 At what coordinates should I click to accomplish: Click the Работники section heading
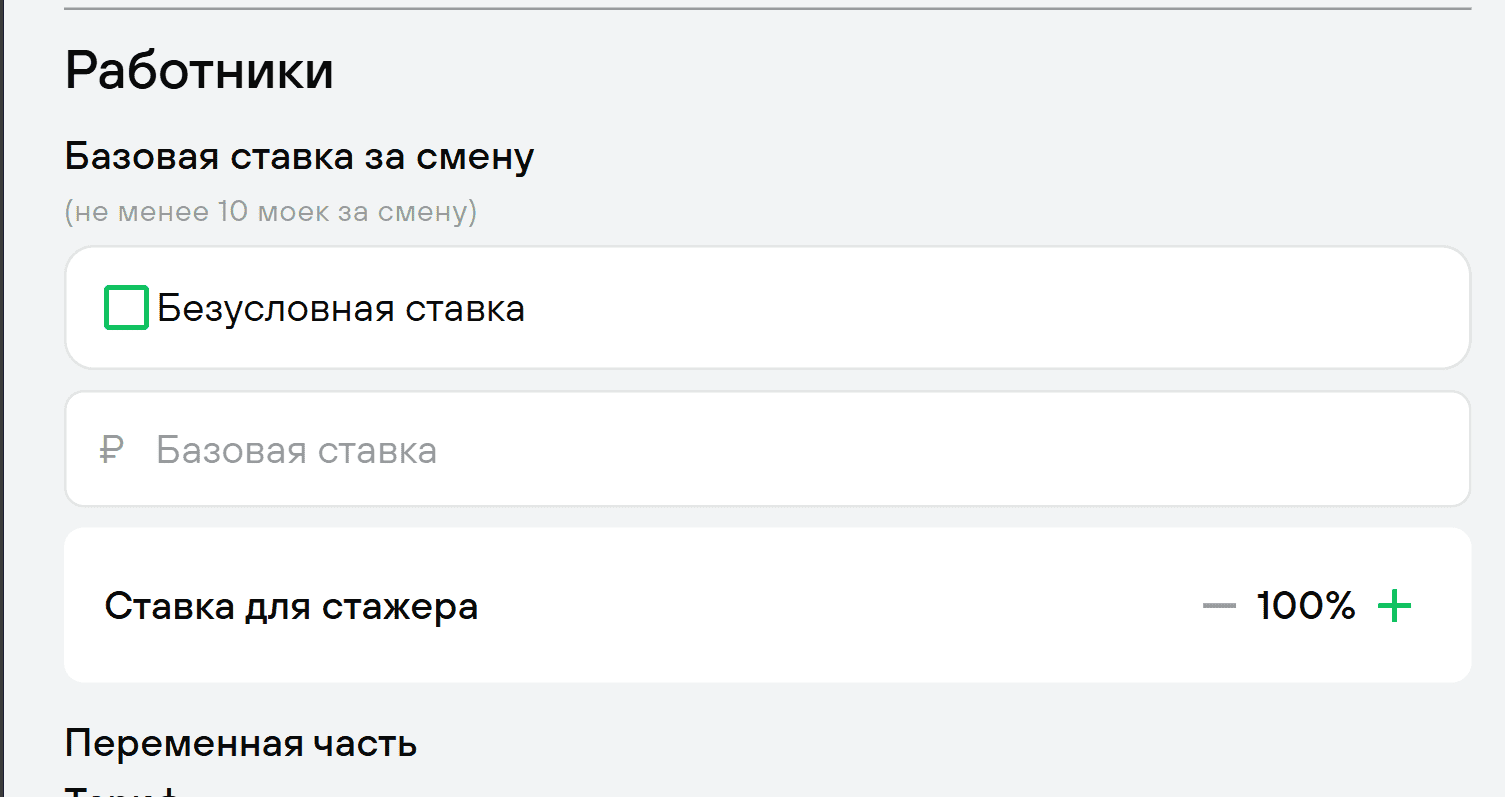[x=198, y=68]
